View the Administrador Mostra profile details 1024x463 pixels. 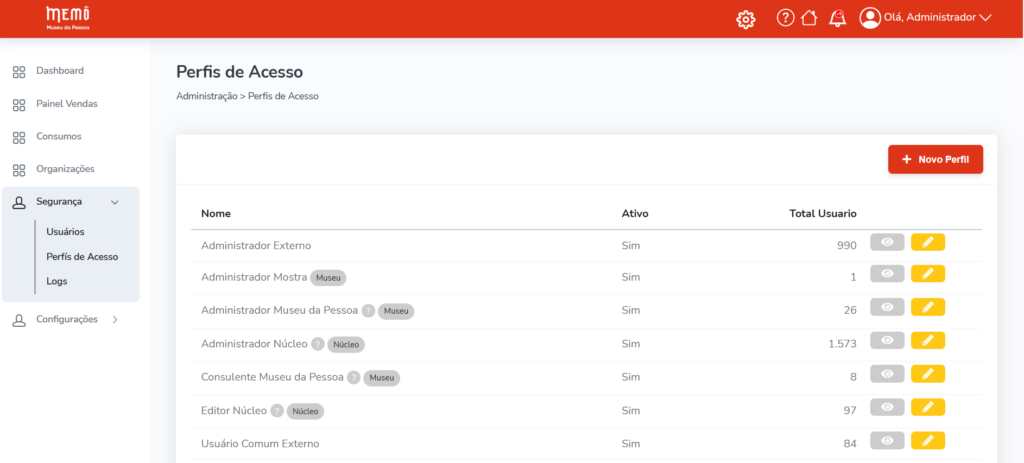[887, 275]
